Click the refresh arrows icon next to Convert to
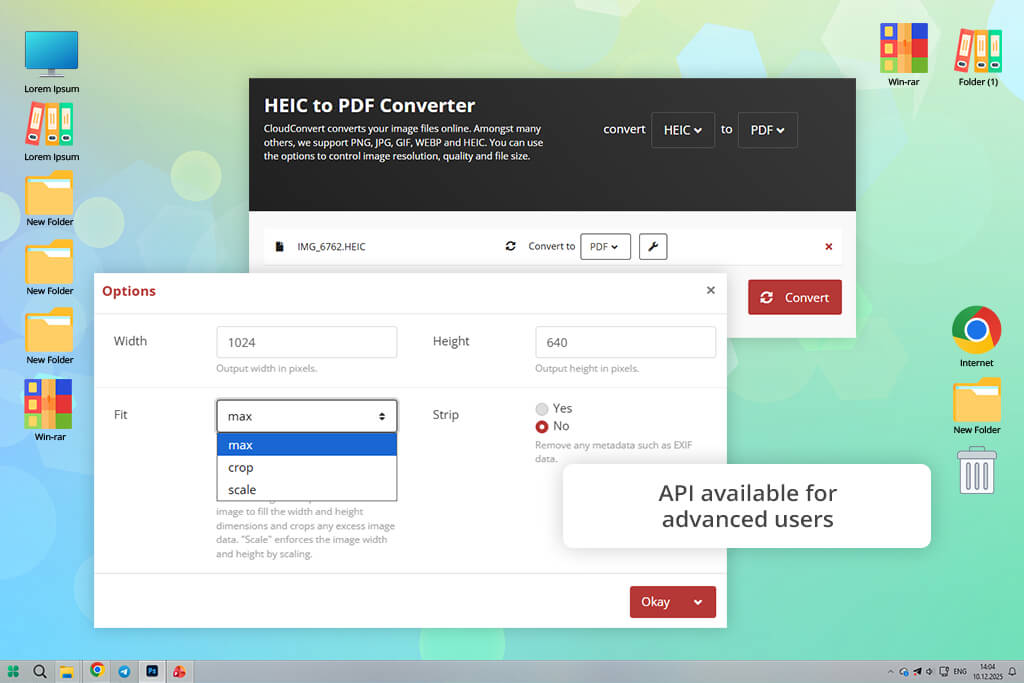 tap(511, 246)
